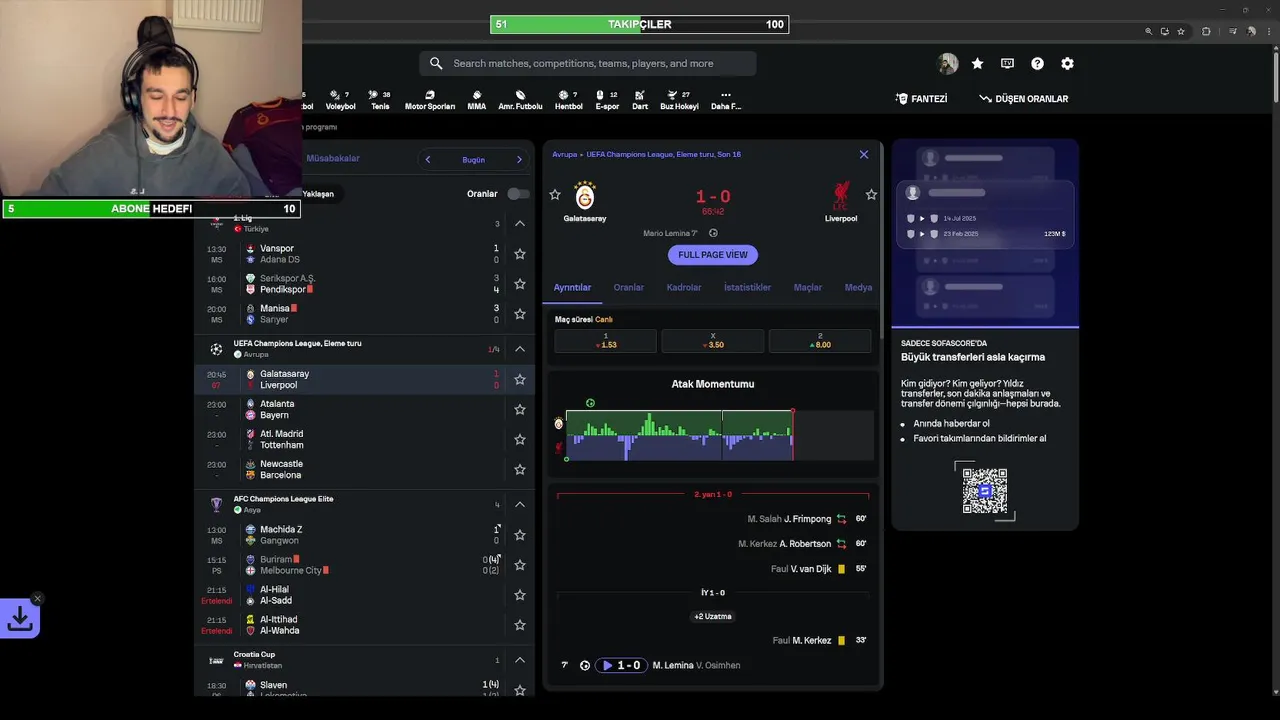The image size is (1280, 720).
Task: Click the download arrow widget icon
Action: coord(20,619)
